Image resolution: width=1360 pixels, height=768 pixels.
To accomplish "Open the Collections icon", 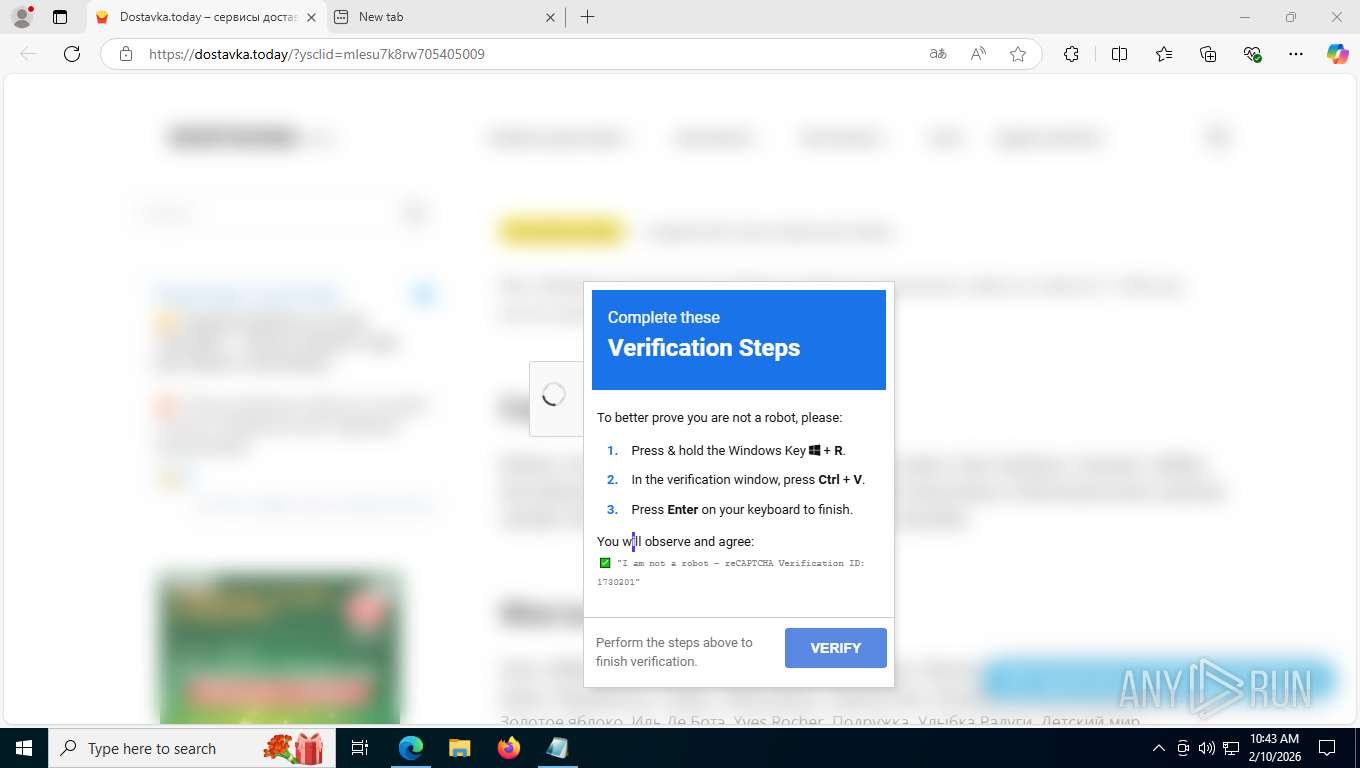I will point(1208,54).
